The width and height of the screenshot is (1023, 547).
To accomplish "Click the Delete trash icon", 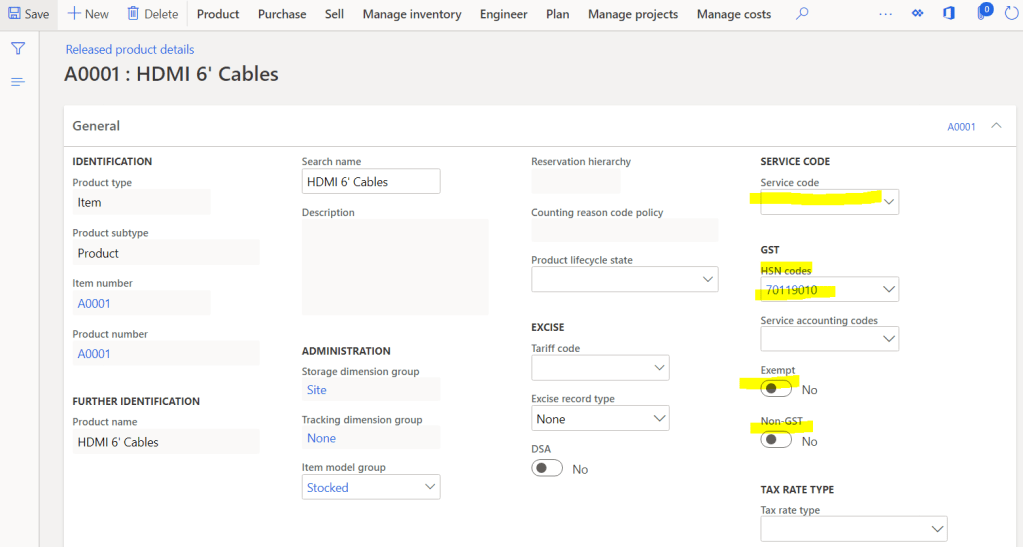I will 133,14.
